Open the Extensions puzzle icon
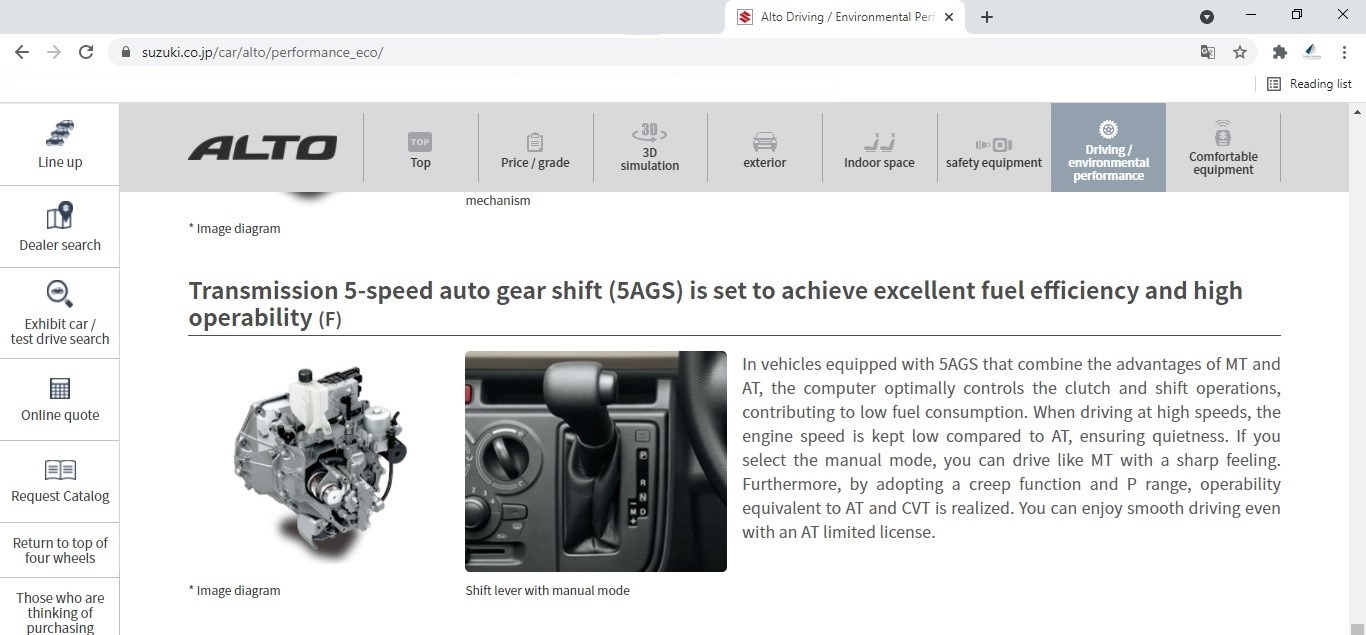The height and width of the screenshot is (635, 1366). click(1279, 52)
